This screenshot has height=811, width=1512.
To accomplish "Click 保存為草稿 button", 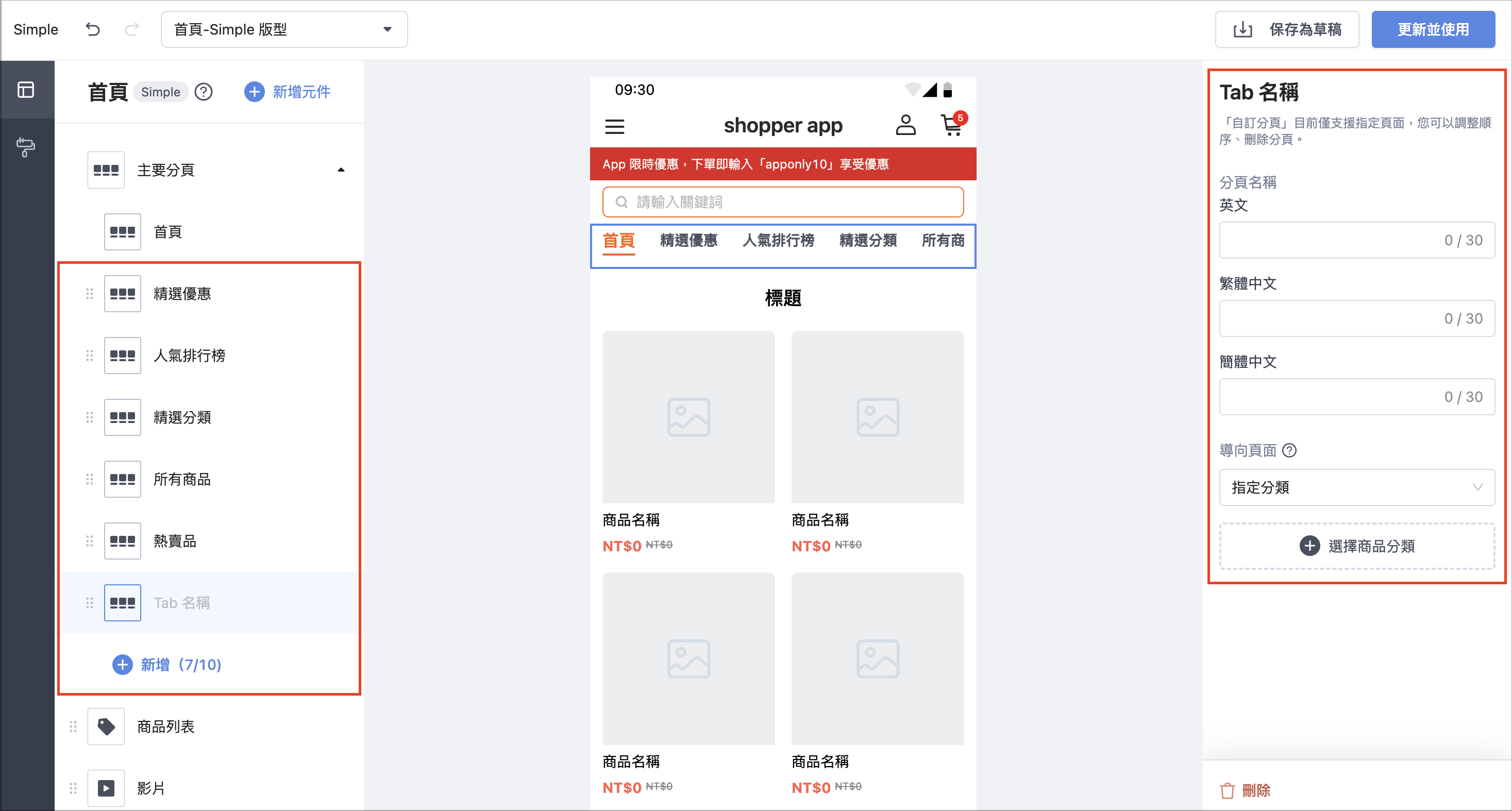I will (1287, 29).
